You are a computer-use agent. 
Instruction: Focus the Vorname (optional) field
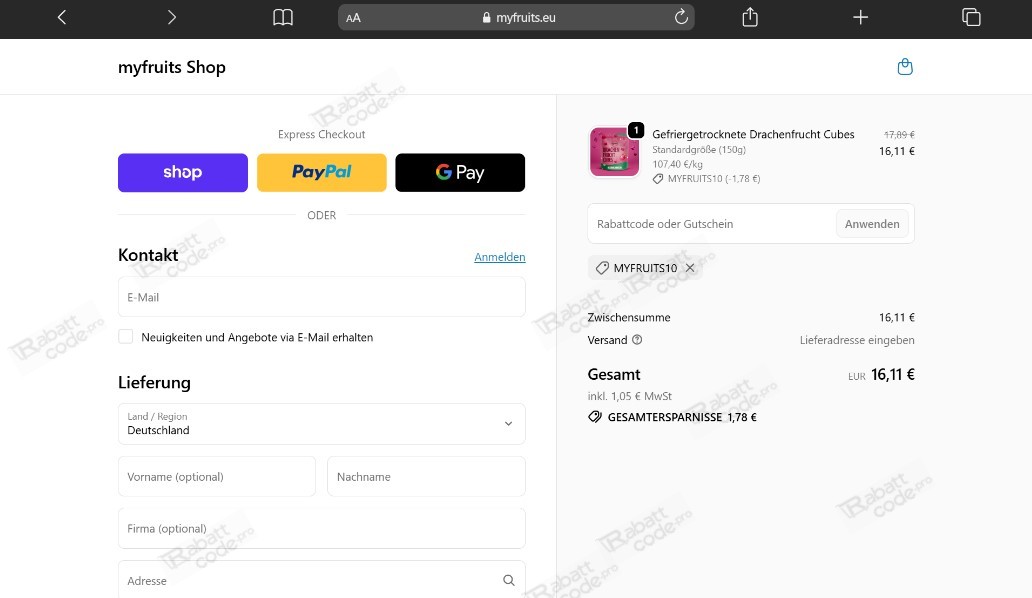click(x=217, y=476)
